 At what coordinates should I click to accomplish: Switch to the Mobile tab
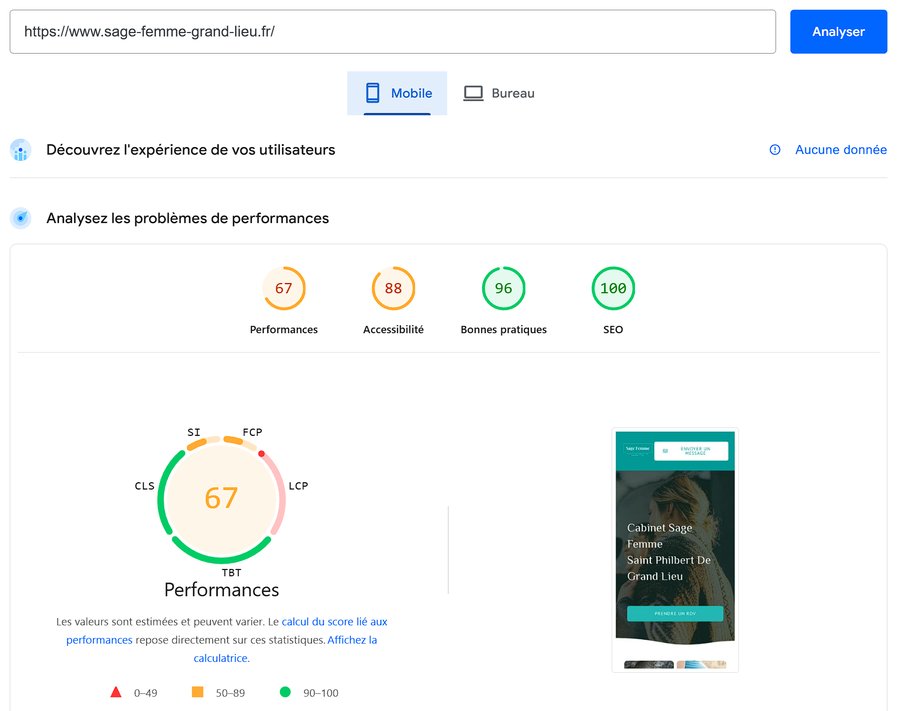[397, 92]
